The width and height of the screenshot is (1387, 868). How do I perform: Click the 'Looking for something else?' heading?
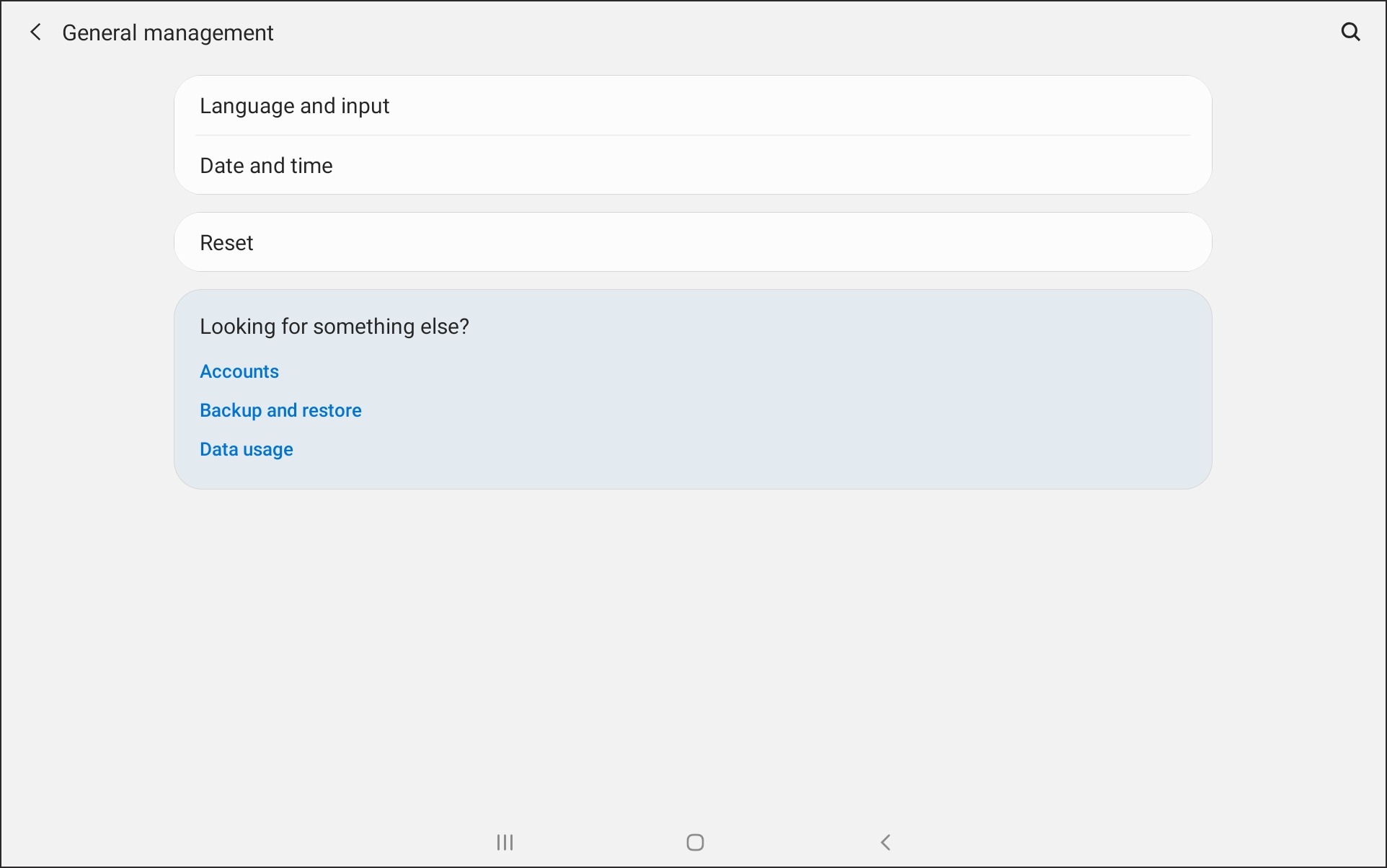click(334, 327)
